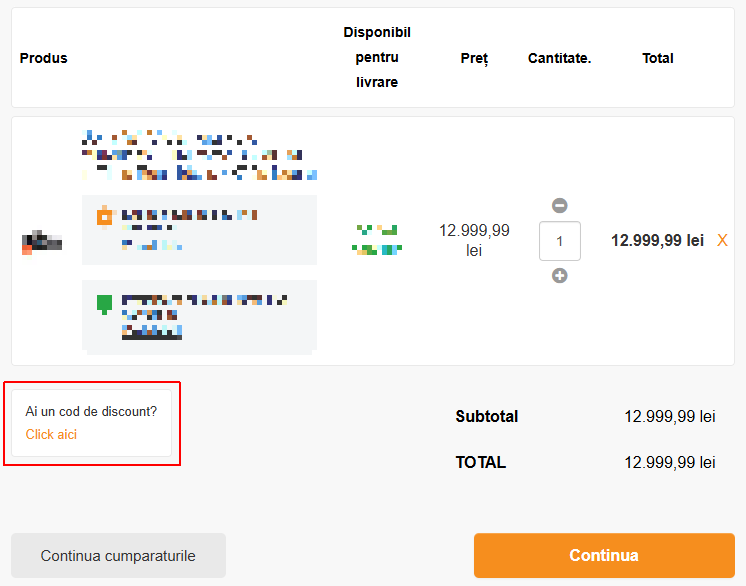746x586 pixels.
Task: Click the green shield warranty icon
Action: click(x=104, y=304)
